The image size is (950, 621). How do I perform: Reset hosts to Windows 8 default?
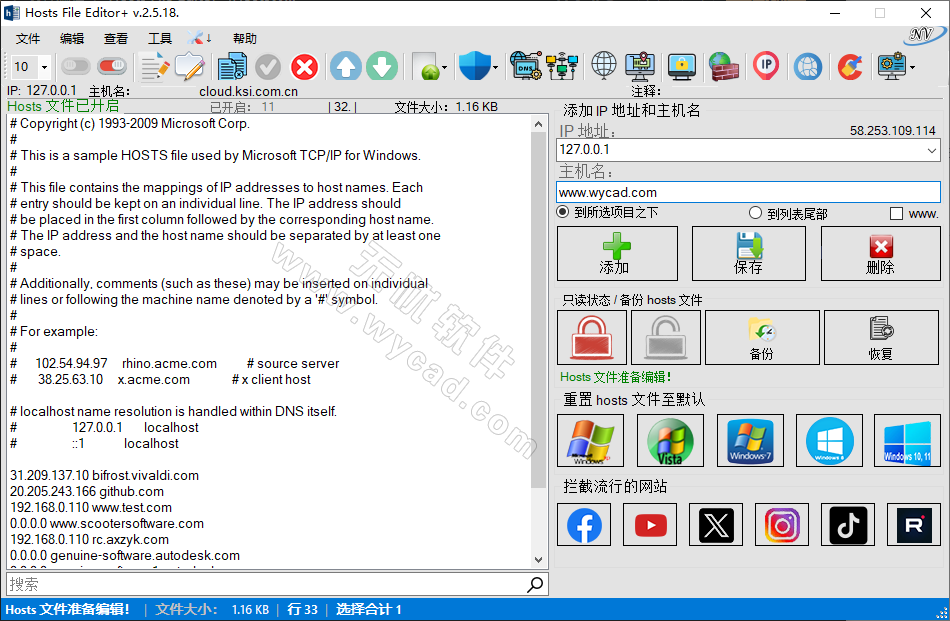tap(829, 440)
